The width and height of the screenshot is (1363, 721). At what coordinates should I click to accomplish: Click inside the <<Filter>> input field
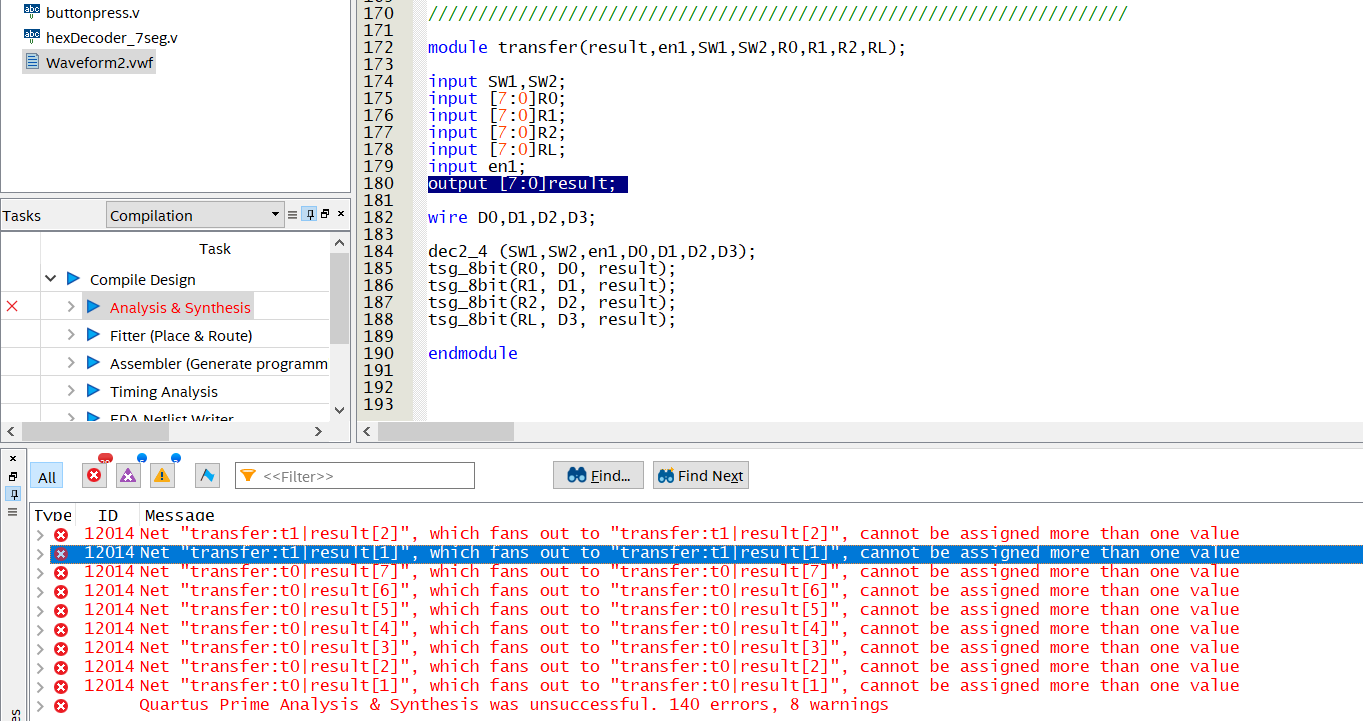[360, 476]
